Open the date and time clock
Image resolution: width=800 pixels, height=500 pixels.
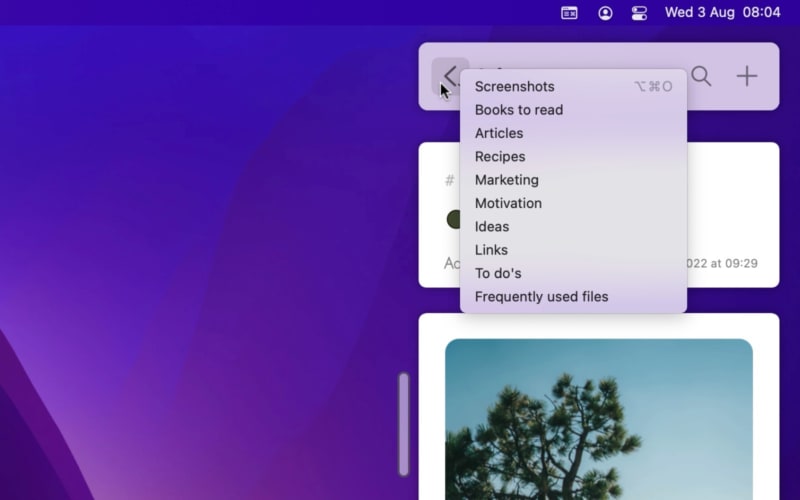pyautogui.click(x=722, y=12)
